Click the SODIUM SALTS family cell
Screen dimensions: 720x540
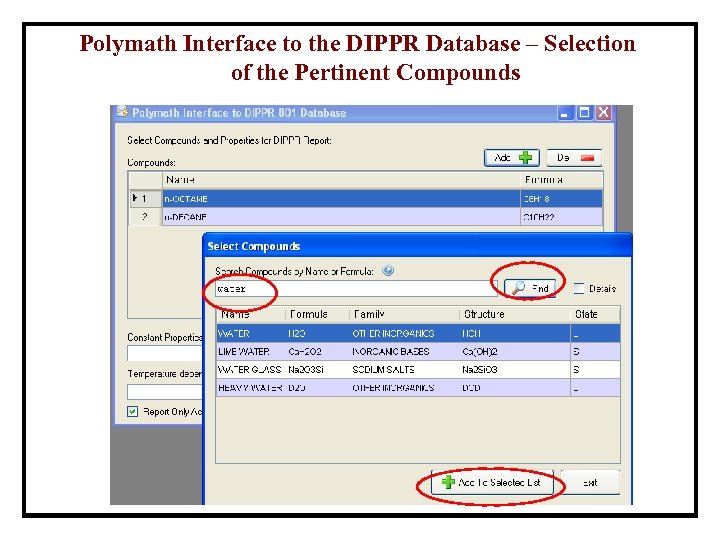(x=404, y=370)
